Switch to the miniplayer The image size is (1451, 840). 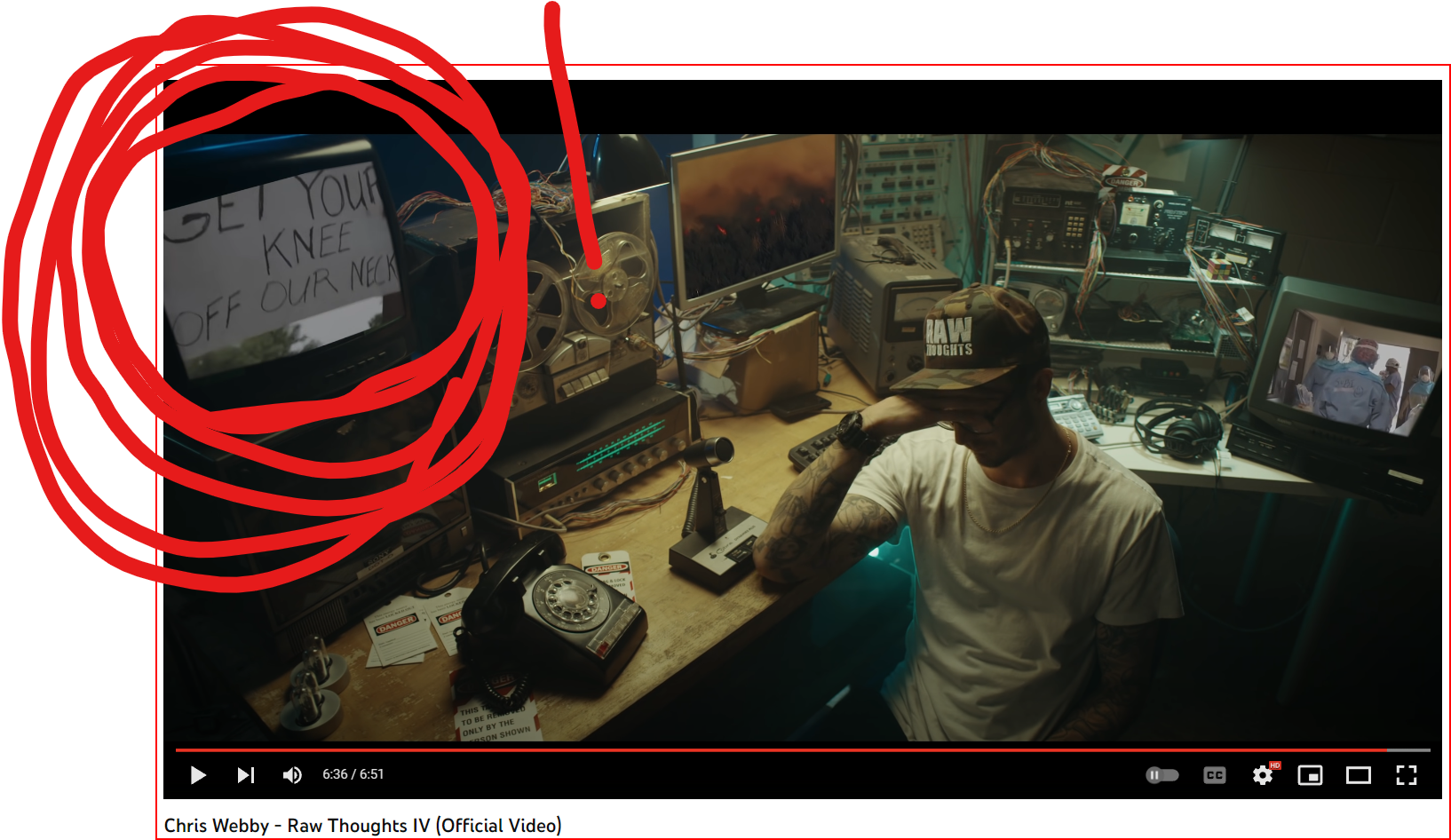pos(1310,775)
